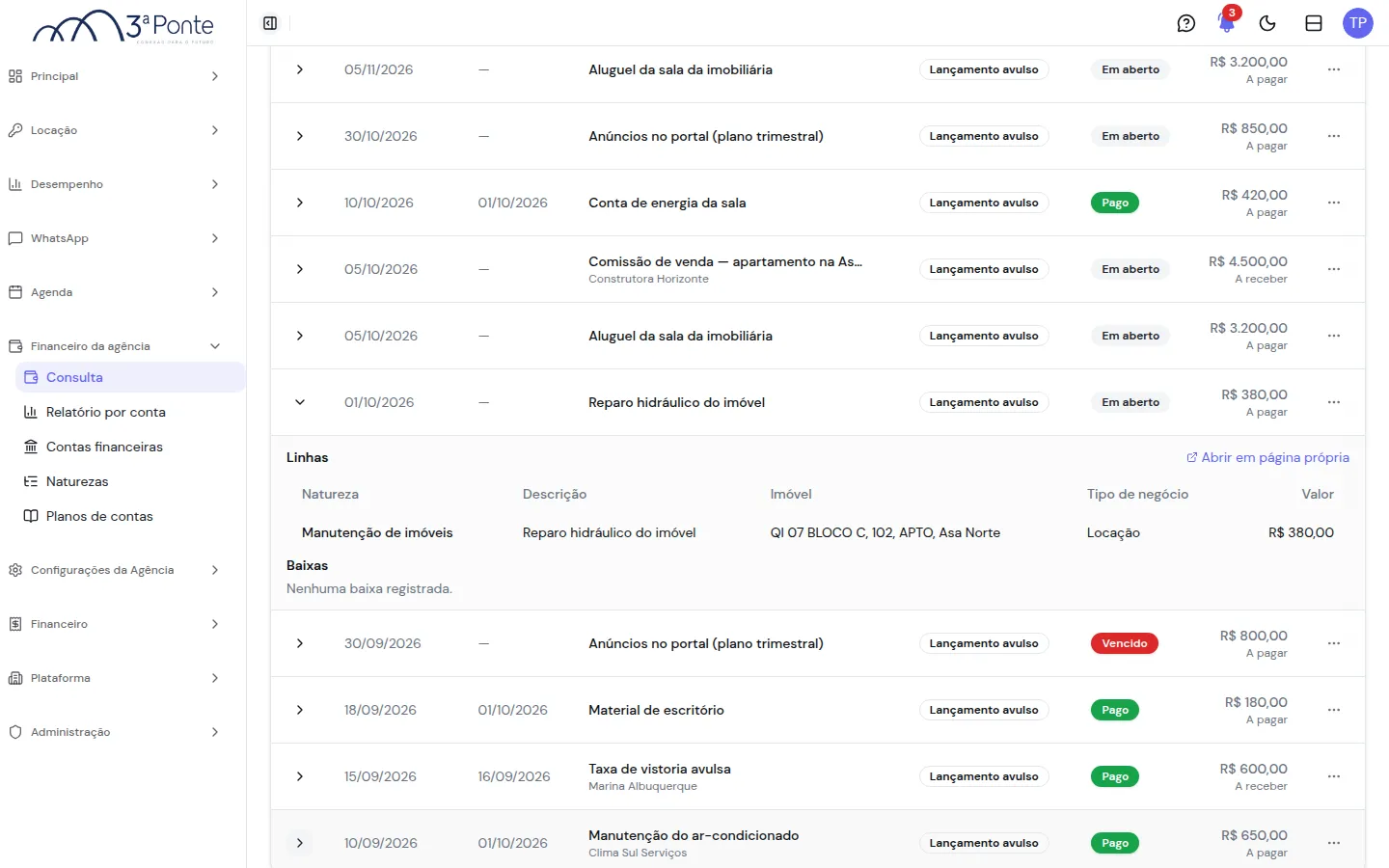The width and height of the screenshot is (1389, 868).
Task: Expand Configurações da Agência menu
Action: pyautogui.click(x=115, y=570)
